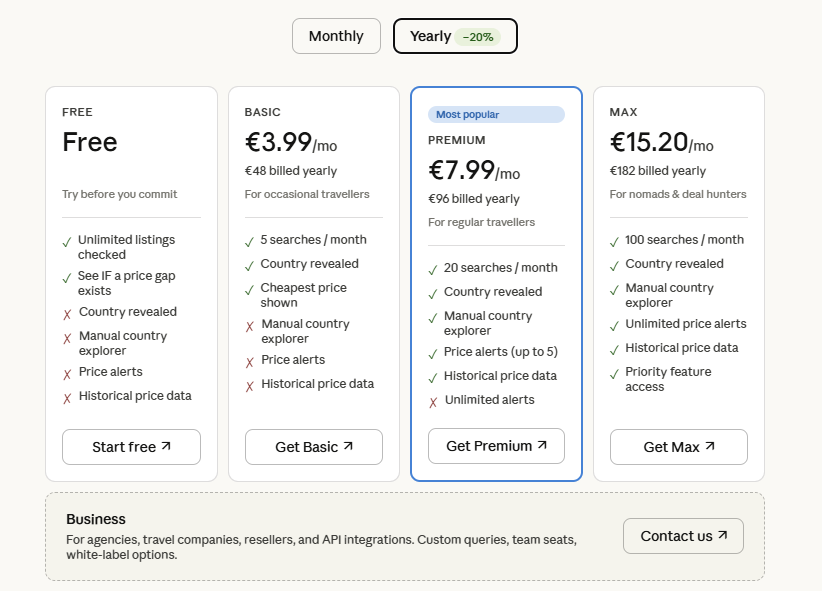Open the Contact us link for Business
Viewport: 822px width, 591px height.
[x=683, y=536]
